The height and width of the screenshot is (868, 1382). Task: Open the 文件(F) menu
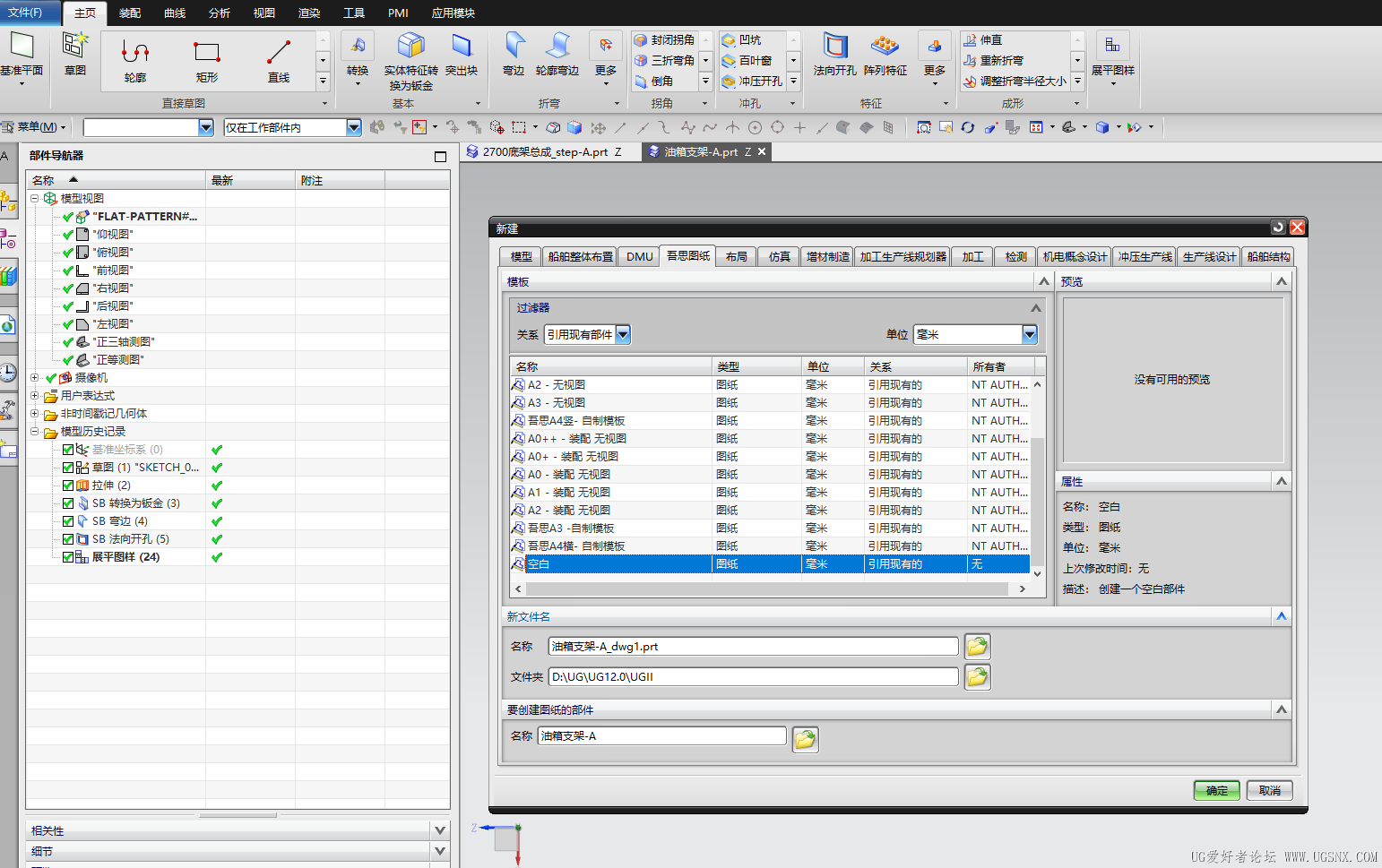tap(30, 13)
